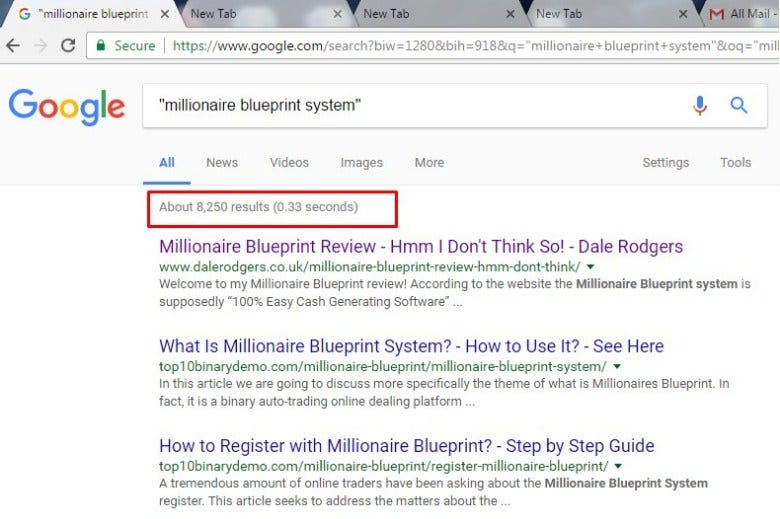Start voice search with microphone icon
Viewport: 780px width, 519px height.
(699, 105)
